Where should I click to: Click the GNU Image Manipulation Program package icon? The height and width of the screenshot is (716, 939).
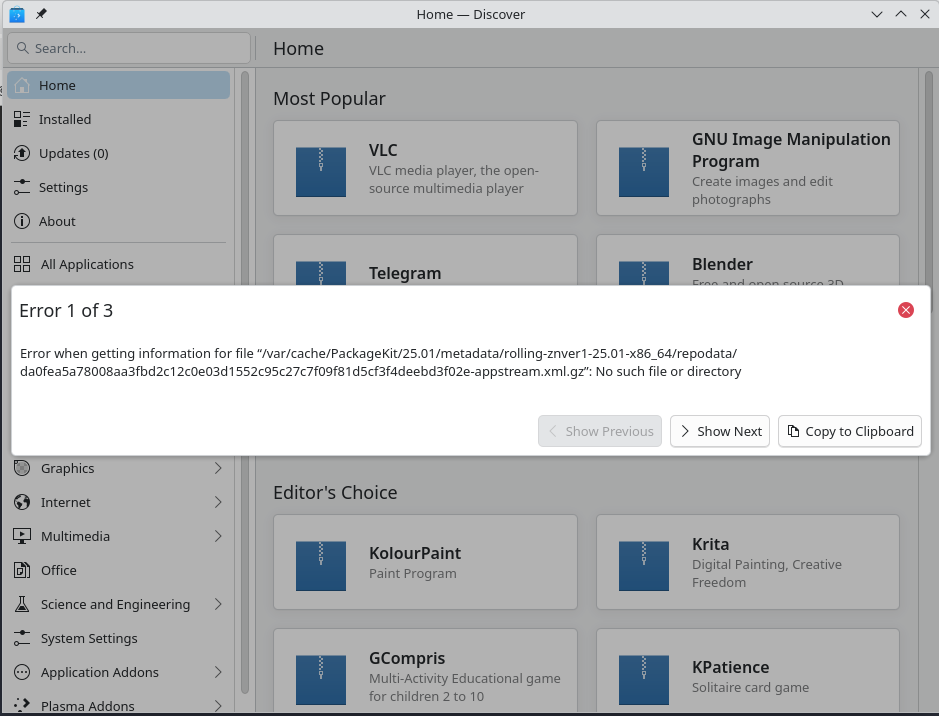(x=644, y=172)
